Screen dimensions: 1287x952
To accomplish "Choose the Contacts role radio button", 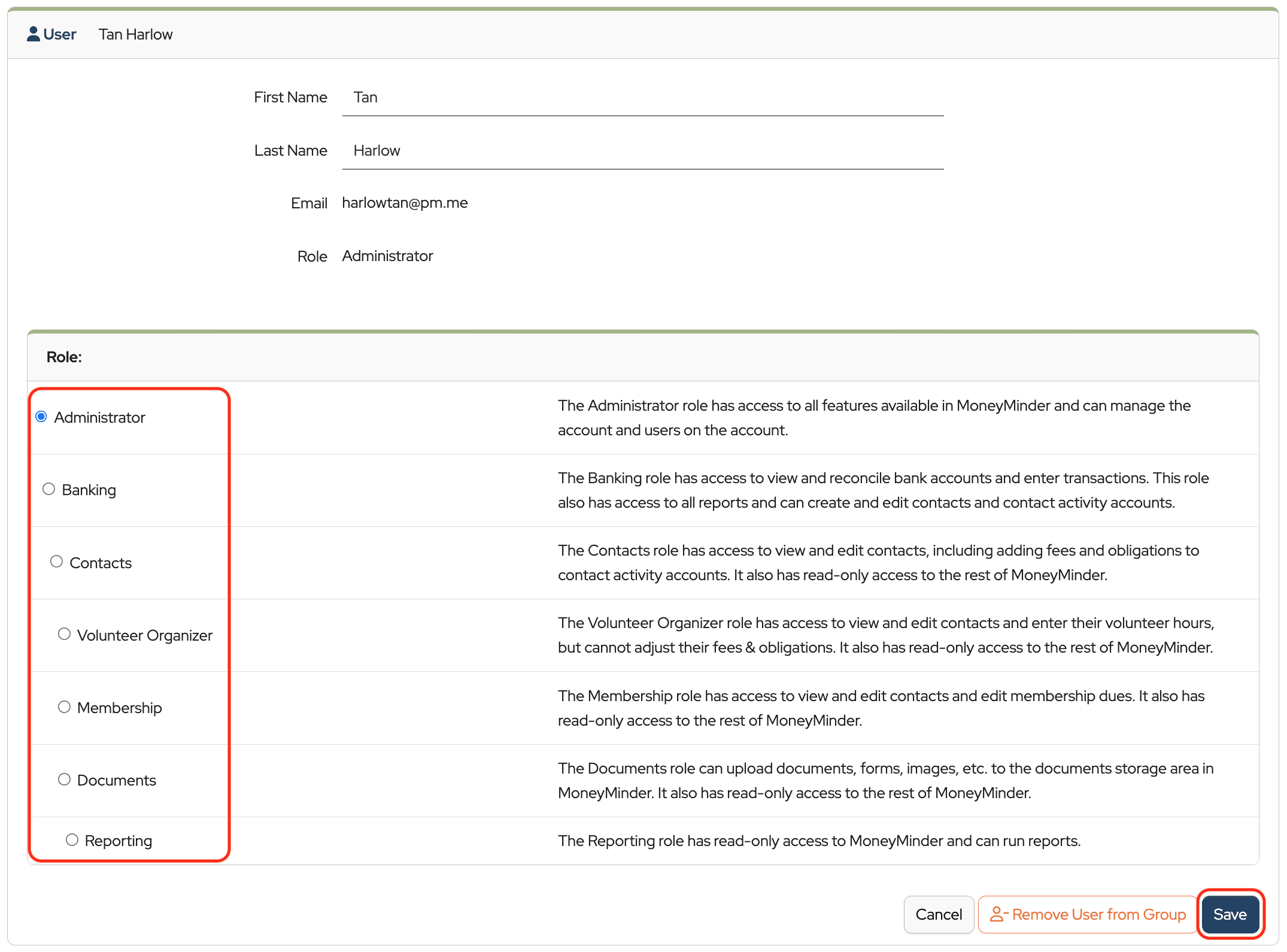I will tap(57, 562).
